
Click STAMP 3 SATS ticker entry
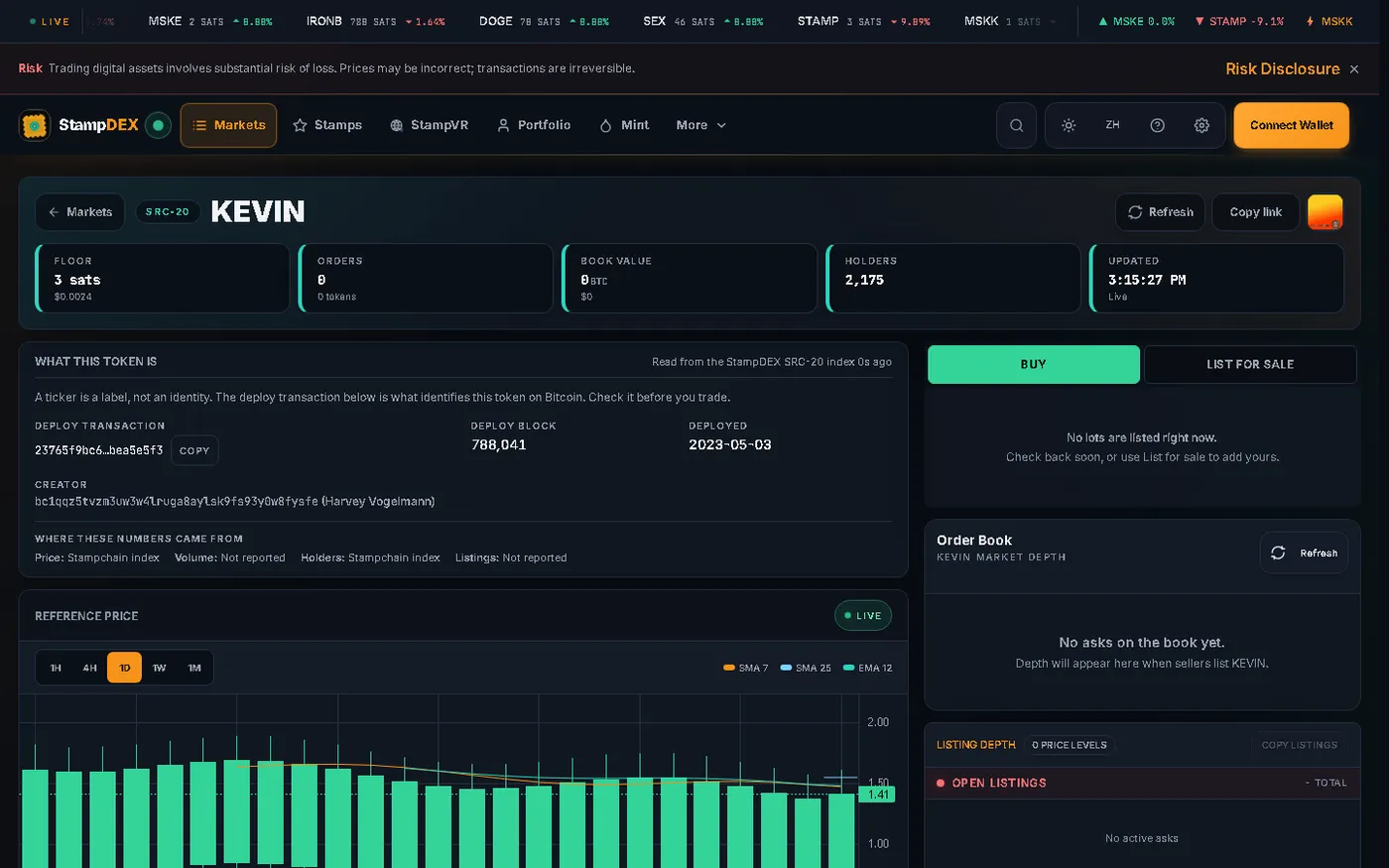coord(863,21)
